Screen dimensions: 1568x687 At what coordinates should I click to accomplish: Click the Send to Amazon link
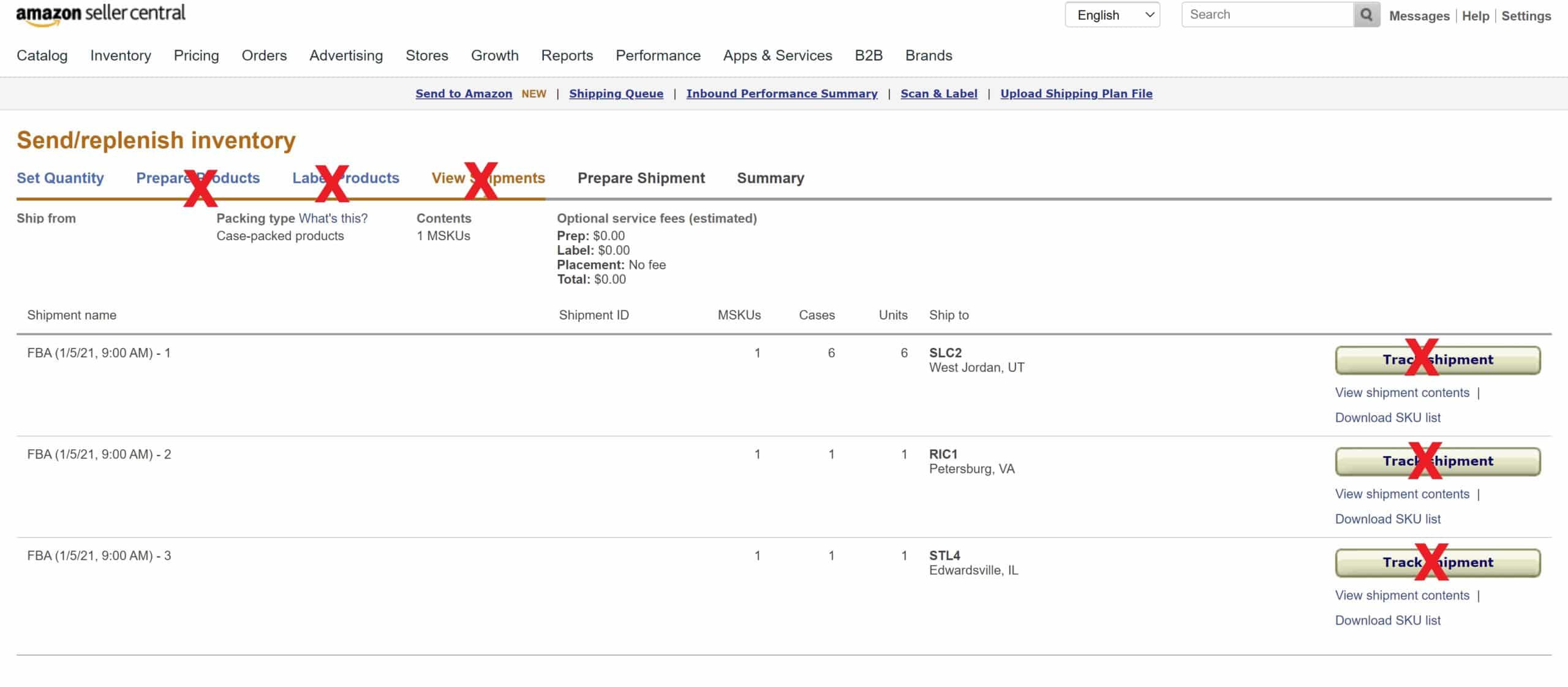(x=464, y=93)
